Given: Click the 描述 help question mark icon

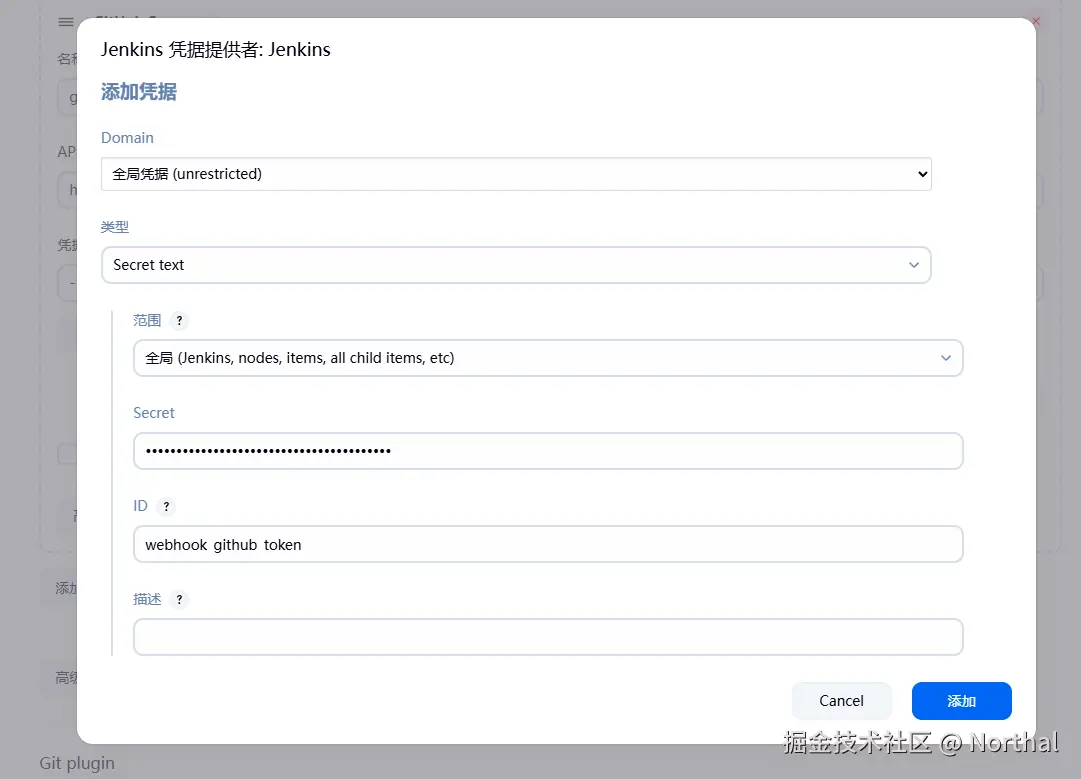Looking at the screenshot, I should tap(179, 599).
